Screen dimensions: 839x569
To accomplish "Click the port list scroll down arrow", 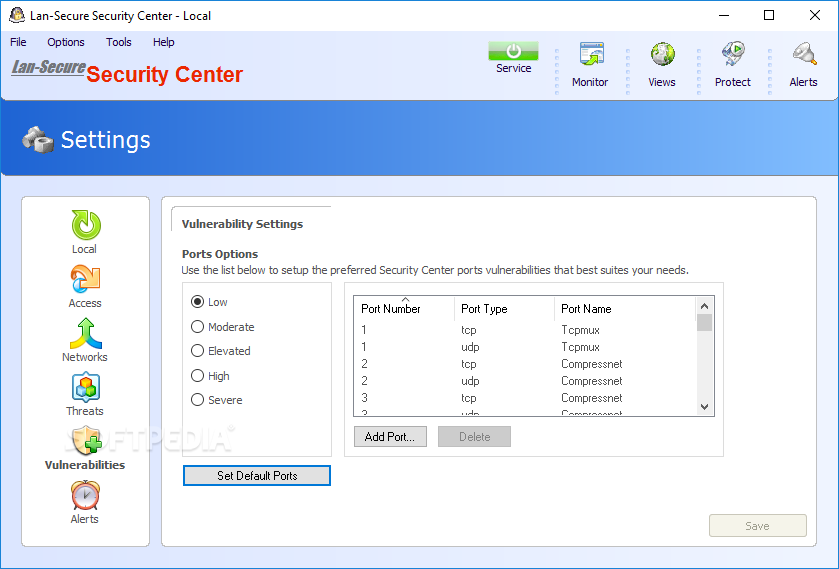I will [705, 407].
